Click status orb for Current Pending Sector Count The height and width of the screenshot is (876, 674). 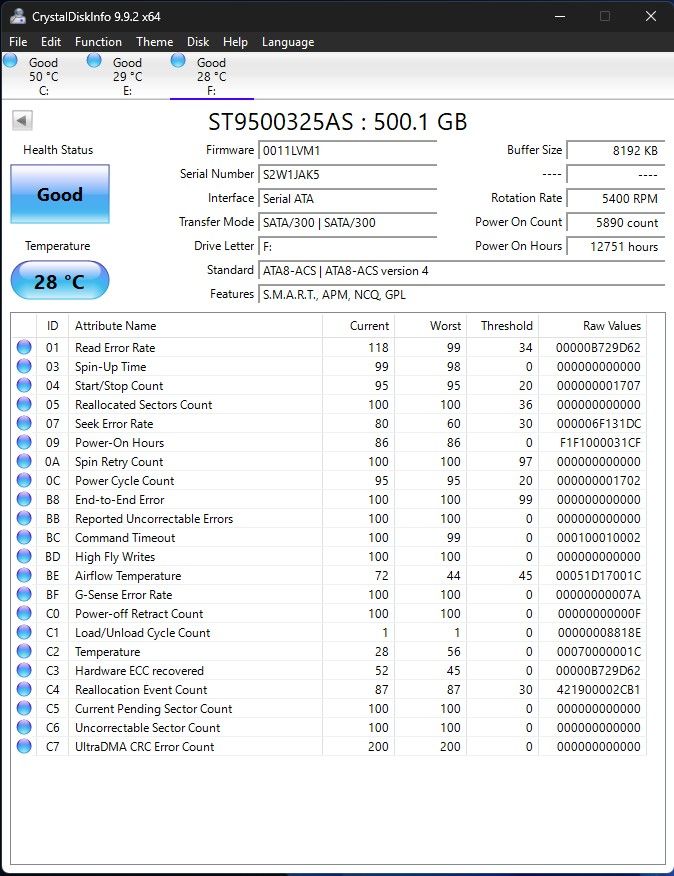coord(24,708)
